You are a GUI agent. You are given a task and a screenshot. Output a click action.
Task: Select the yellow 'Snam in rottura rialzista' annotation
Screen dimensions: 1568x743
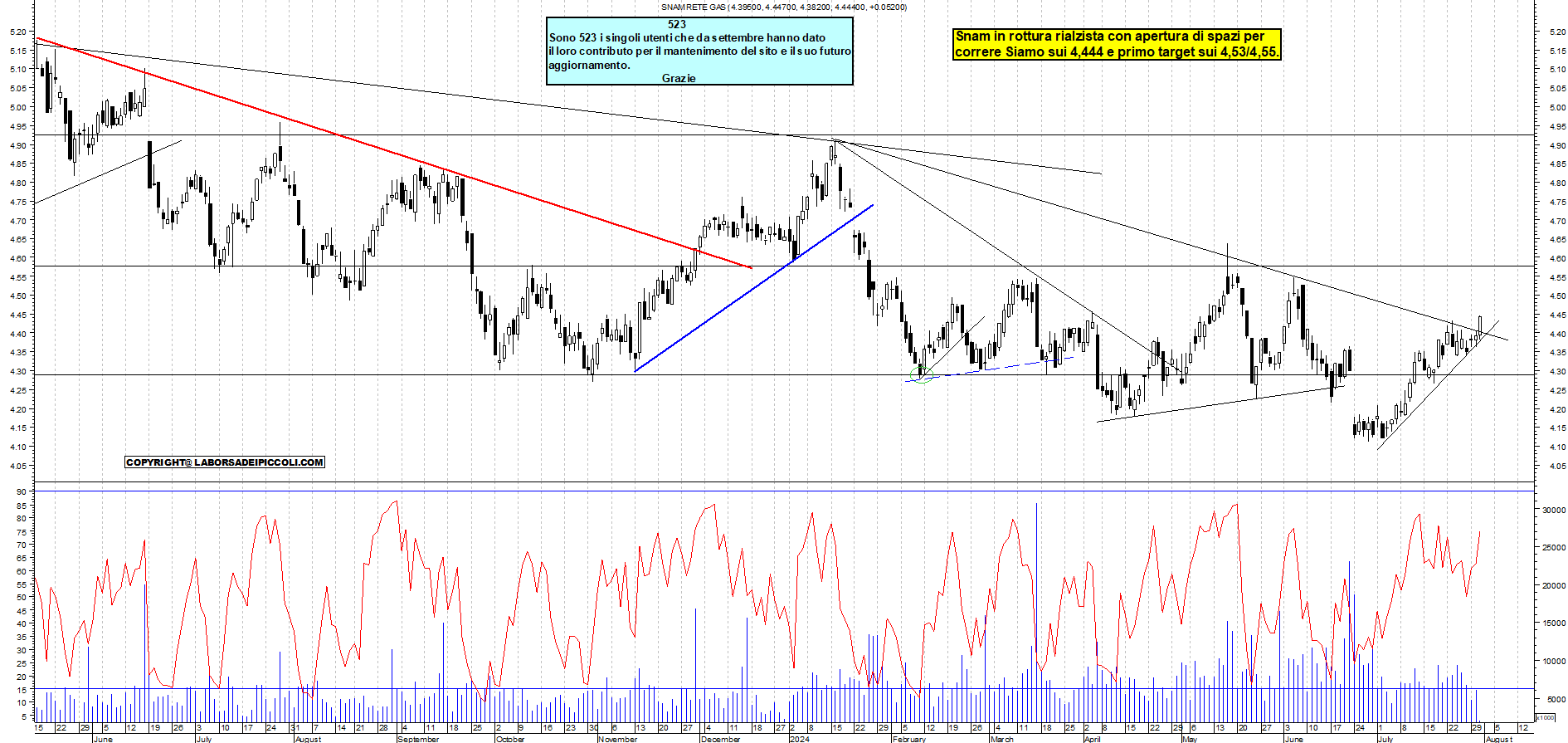[x=1117, y=44]
